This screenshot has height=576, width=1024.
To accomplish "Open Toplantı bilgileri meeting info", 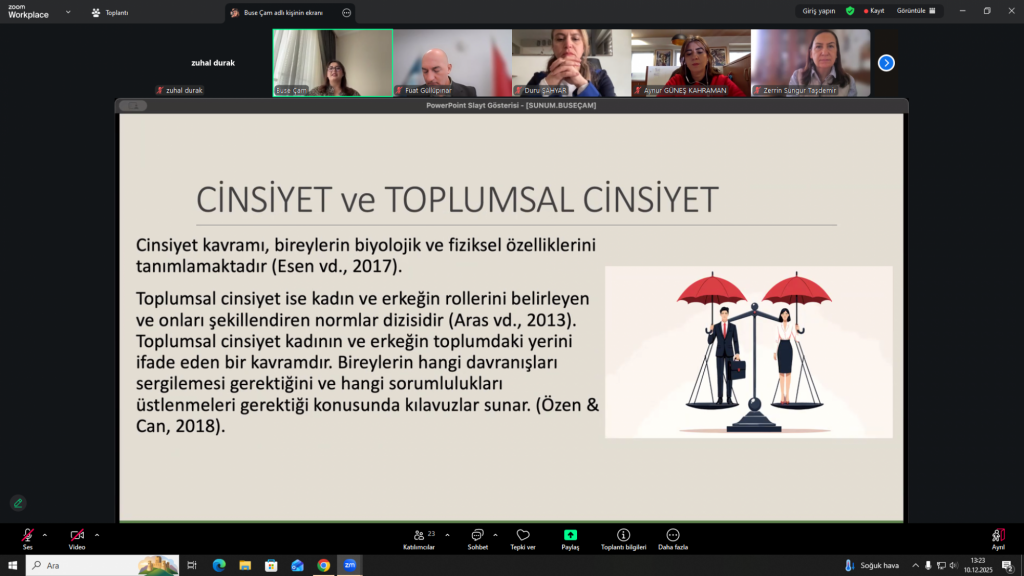I will [623, 538].
